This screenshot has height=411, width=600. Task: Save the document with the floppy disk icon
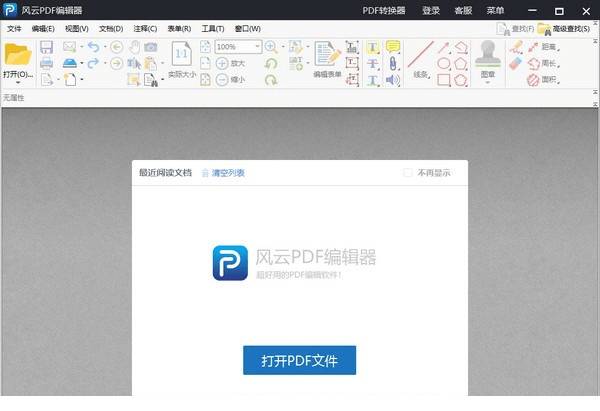46,47
